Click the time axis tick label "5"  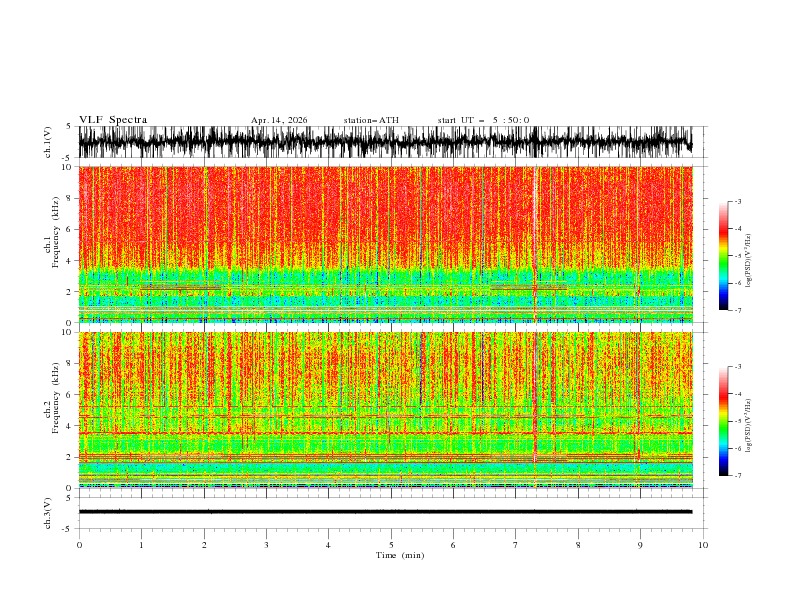pos(391,545)
